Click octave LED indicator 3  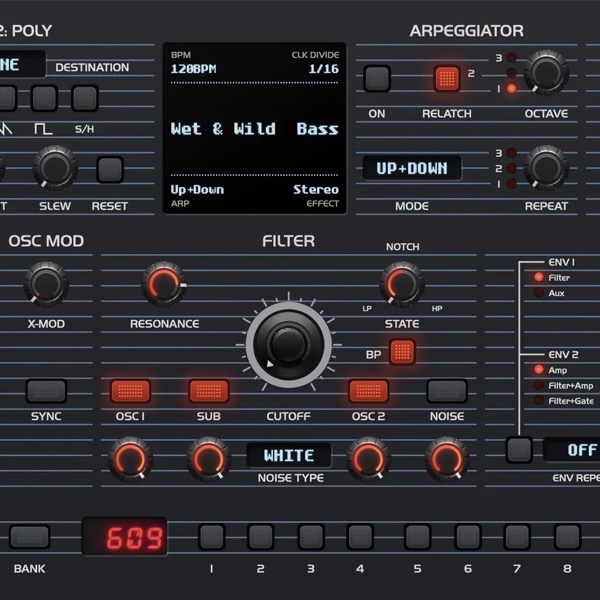511,58
